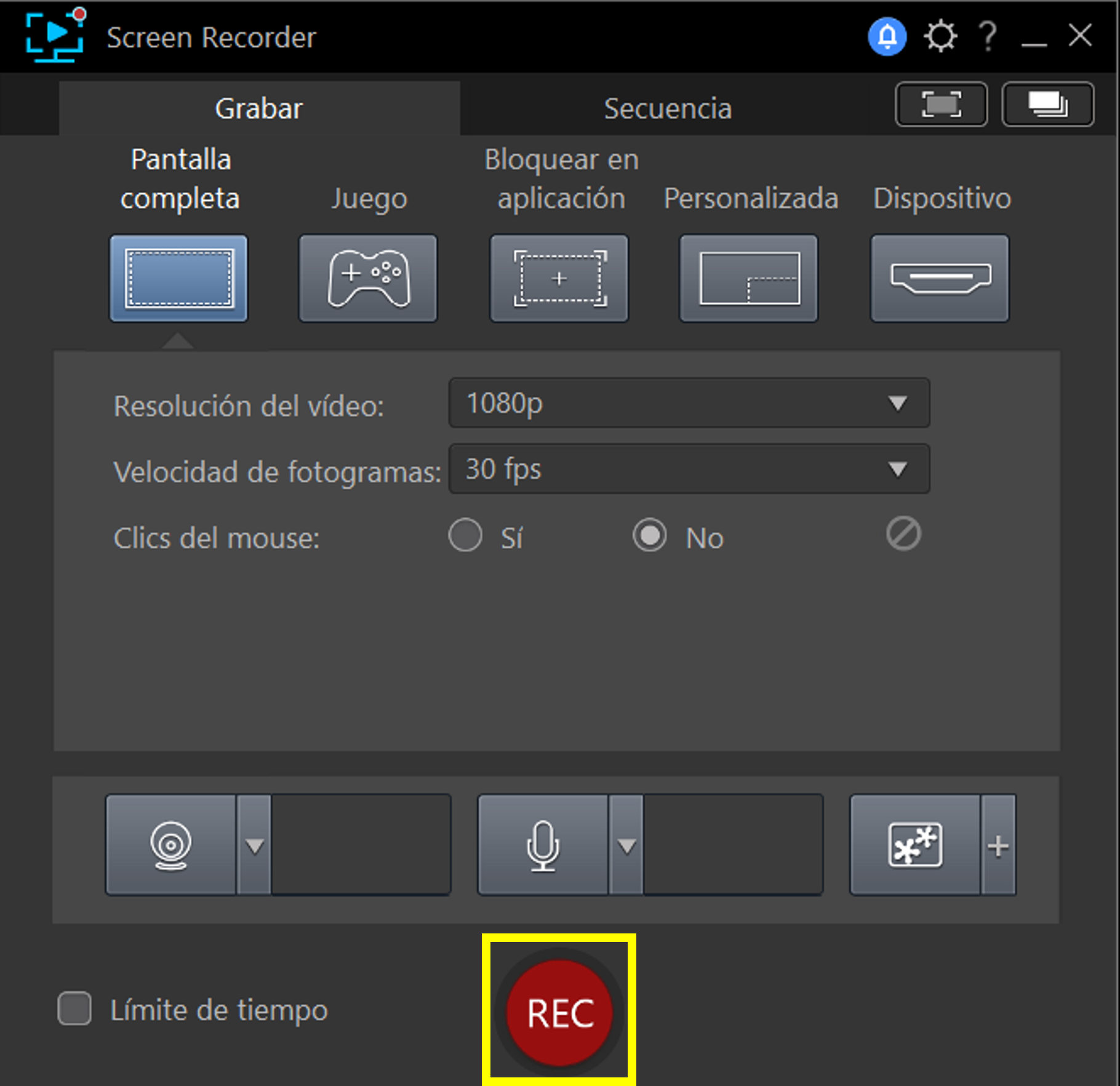1120x1086 pixels.
Task: Select the Pantalla completa recording mode
Action: coord(178,278)
